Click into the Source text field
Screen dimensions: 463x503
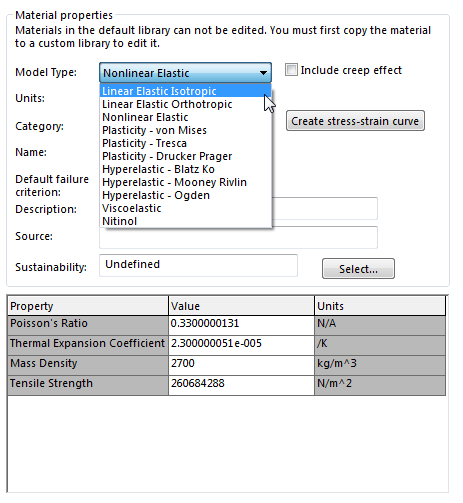(x=238, y=237)
